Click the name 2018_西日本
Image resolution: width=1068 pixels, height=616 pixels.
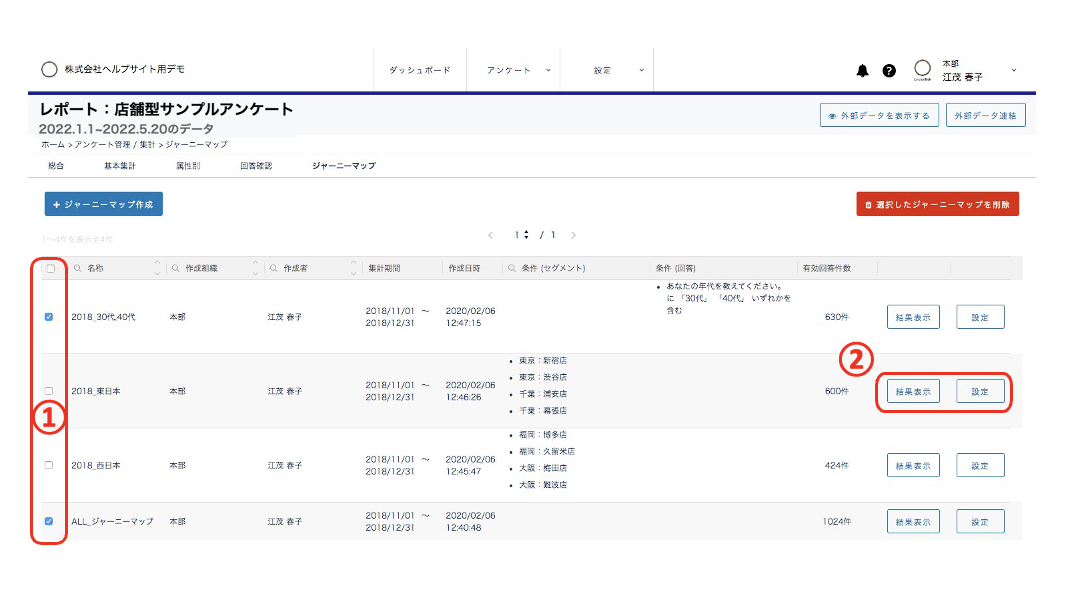[96, 465]
